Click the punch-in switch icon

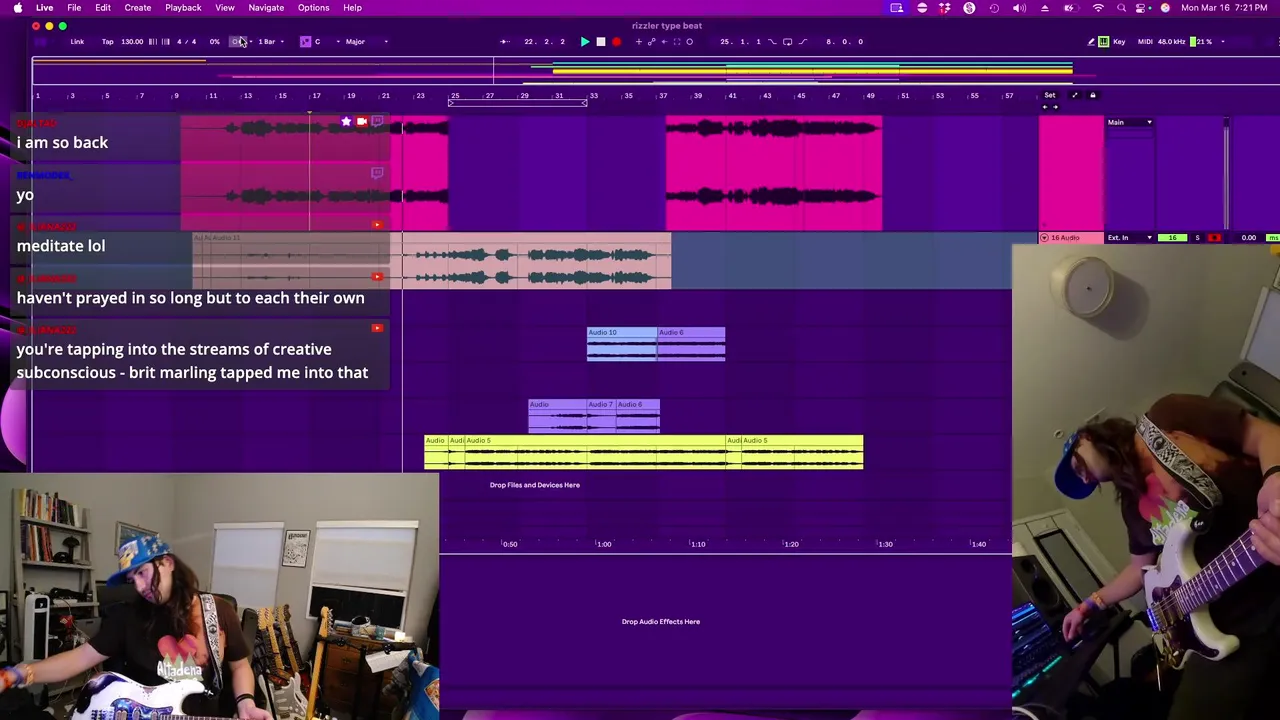coord(772,42)
